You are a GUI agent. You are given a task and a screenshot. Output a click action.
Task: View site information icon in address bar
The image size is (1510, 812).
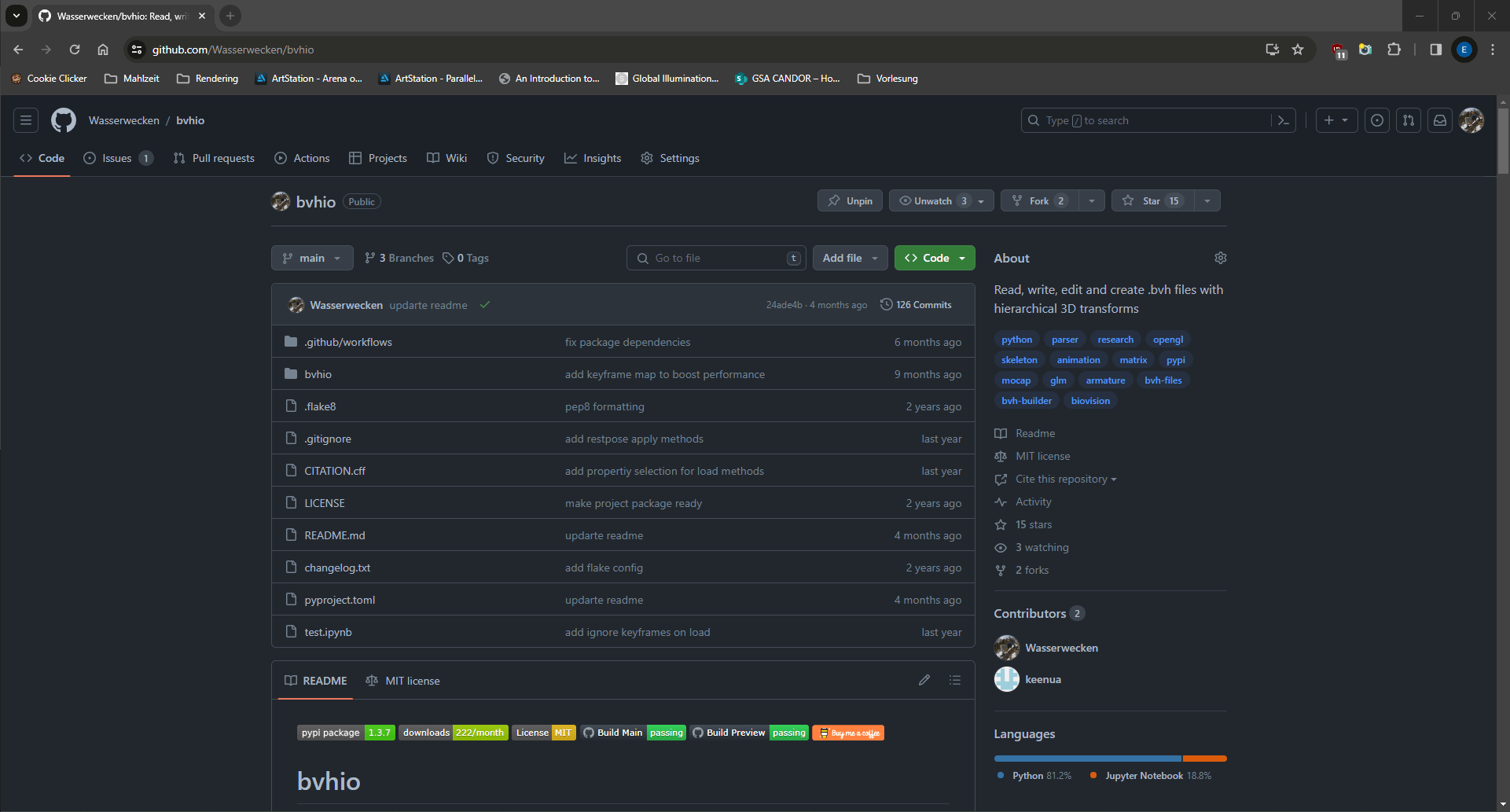137,50
